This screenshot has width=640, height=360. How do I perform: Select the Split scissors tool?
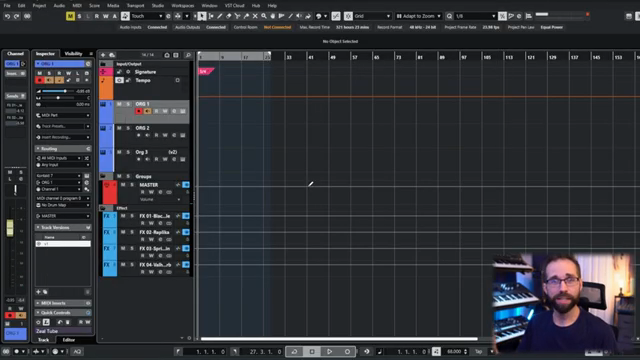coord(237,16)
